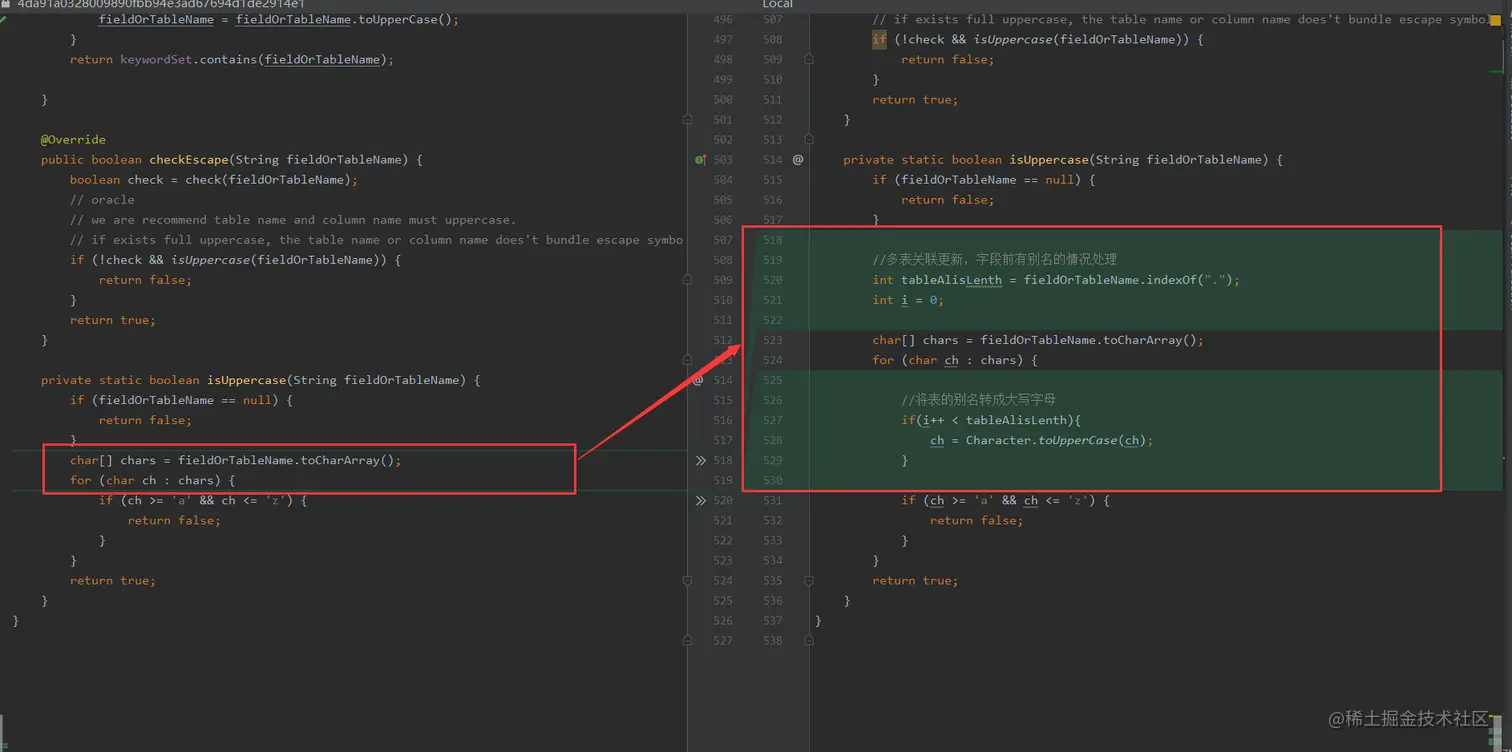Click the '@Override' annotation
The height and width of the screenshot is (752, 1512).
(x=73, y=140)
